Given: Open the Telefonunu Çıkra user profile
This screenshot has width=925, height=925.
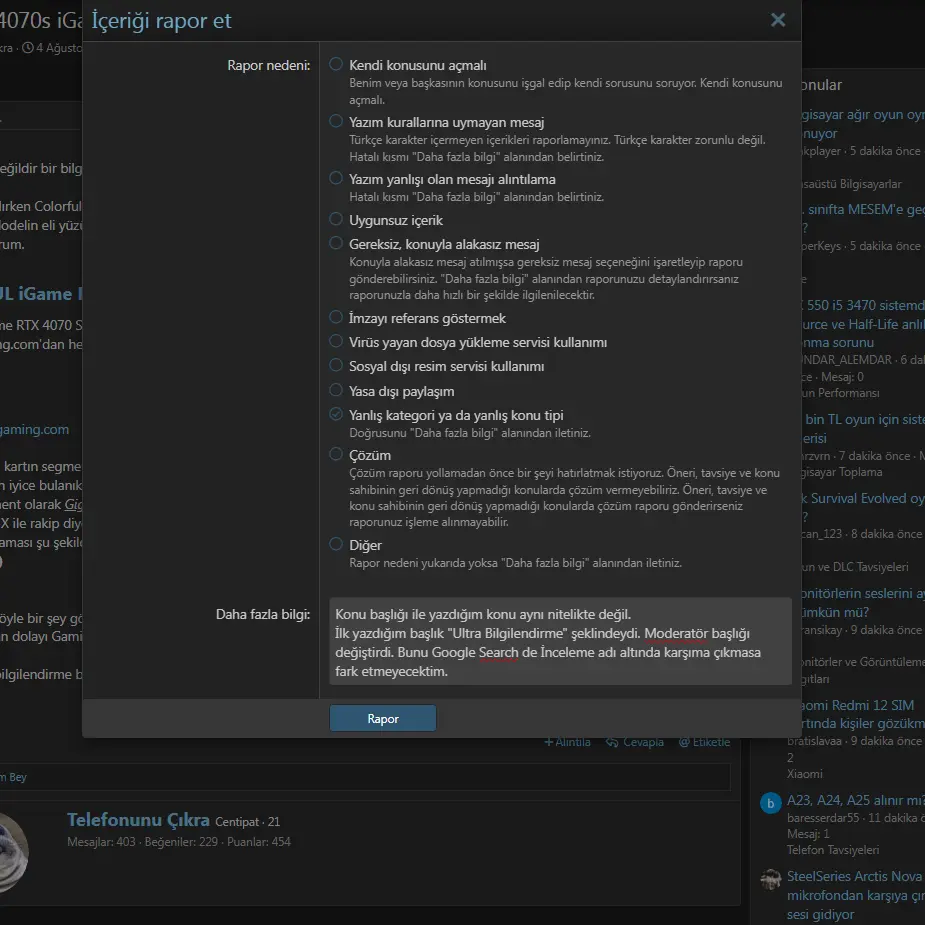Looking at the screenshot, I should click(138, 820).
